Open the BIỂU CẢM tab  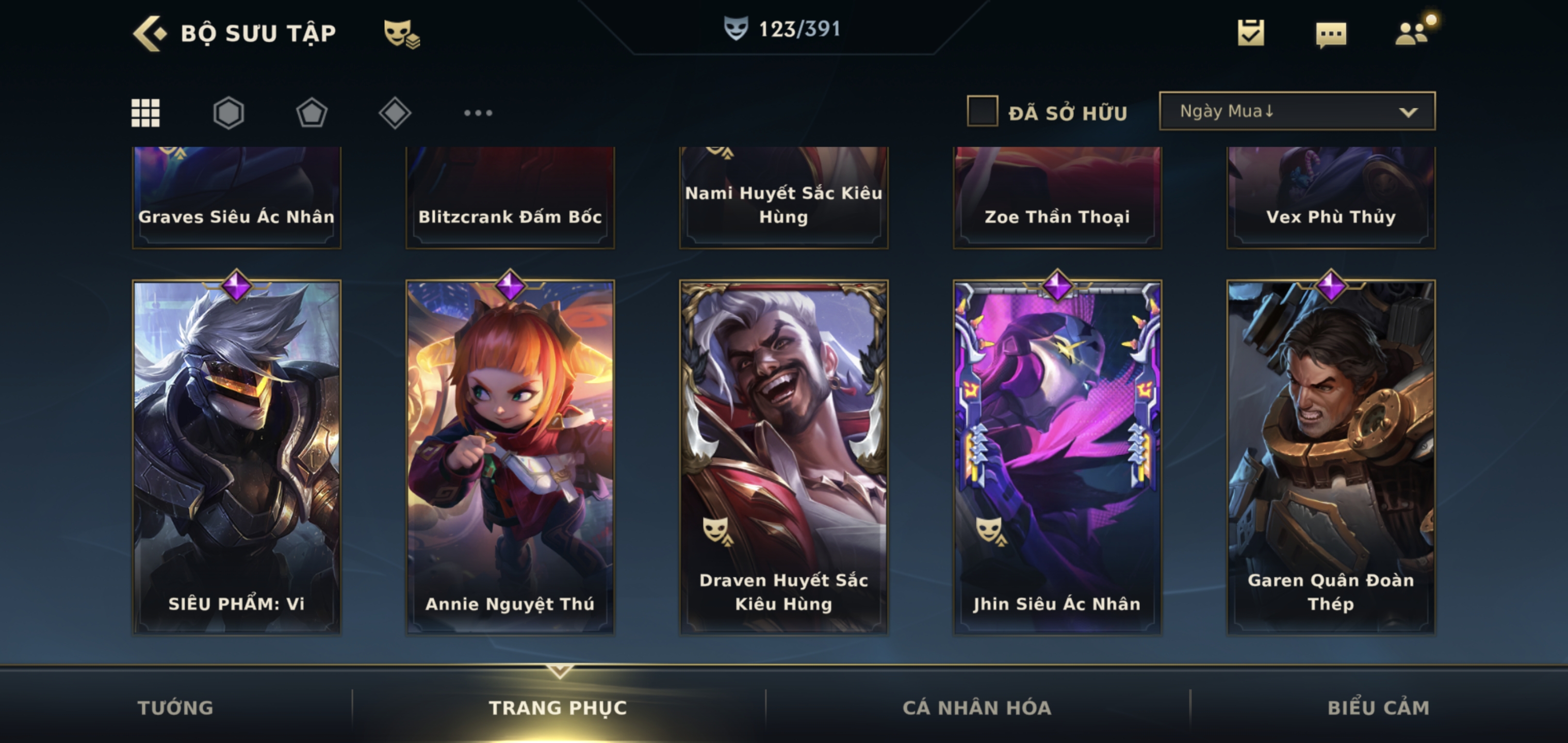(1378, 708)
